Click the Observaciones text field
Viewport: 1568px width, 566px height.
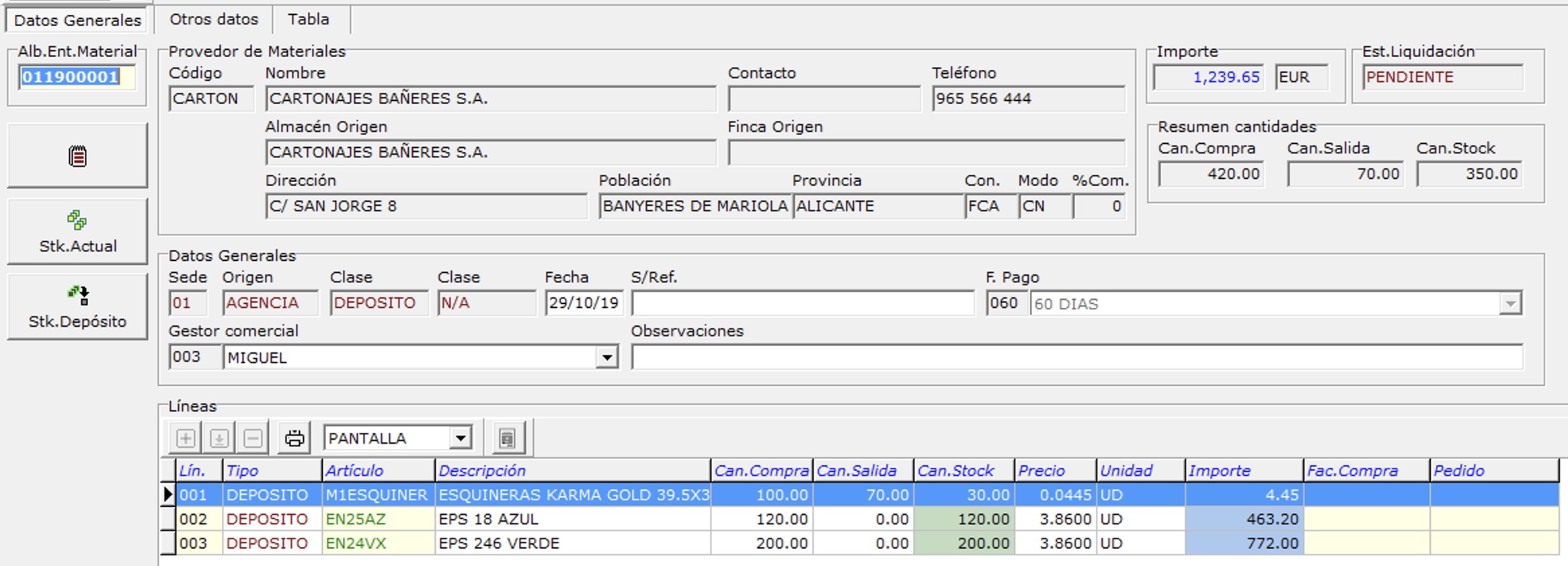click(1076, 357)
